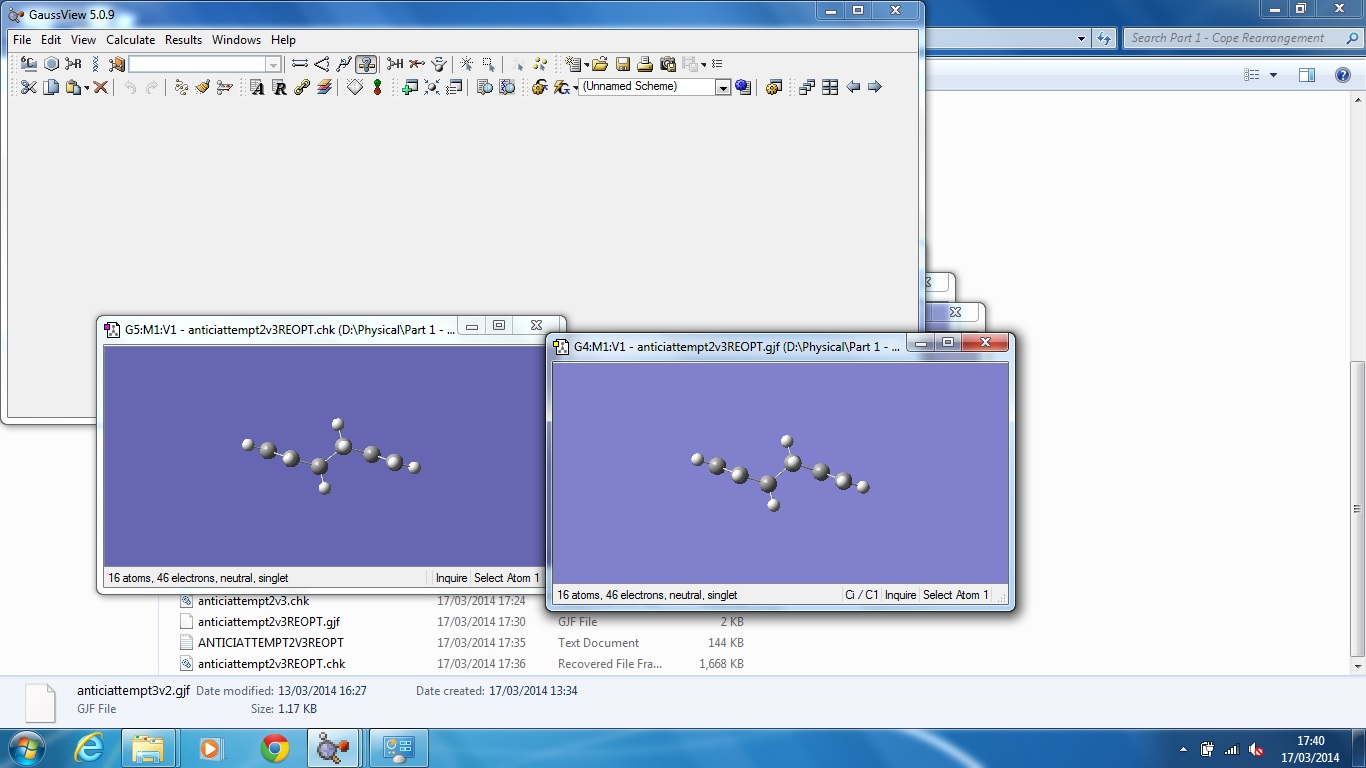Select the Invert About Atom tool

(x=439, y=64)
